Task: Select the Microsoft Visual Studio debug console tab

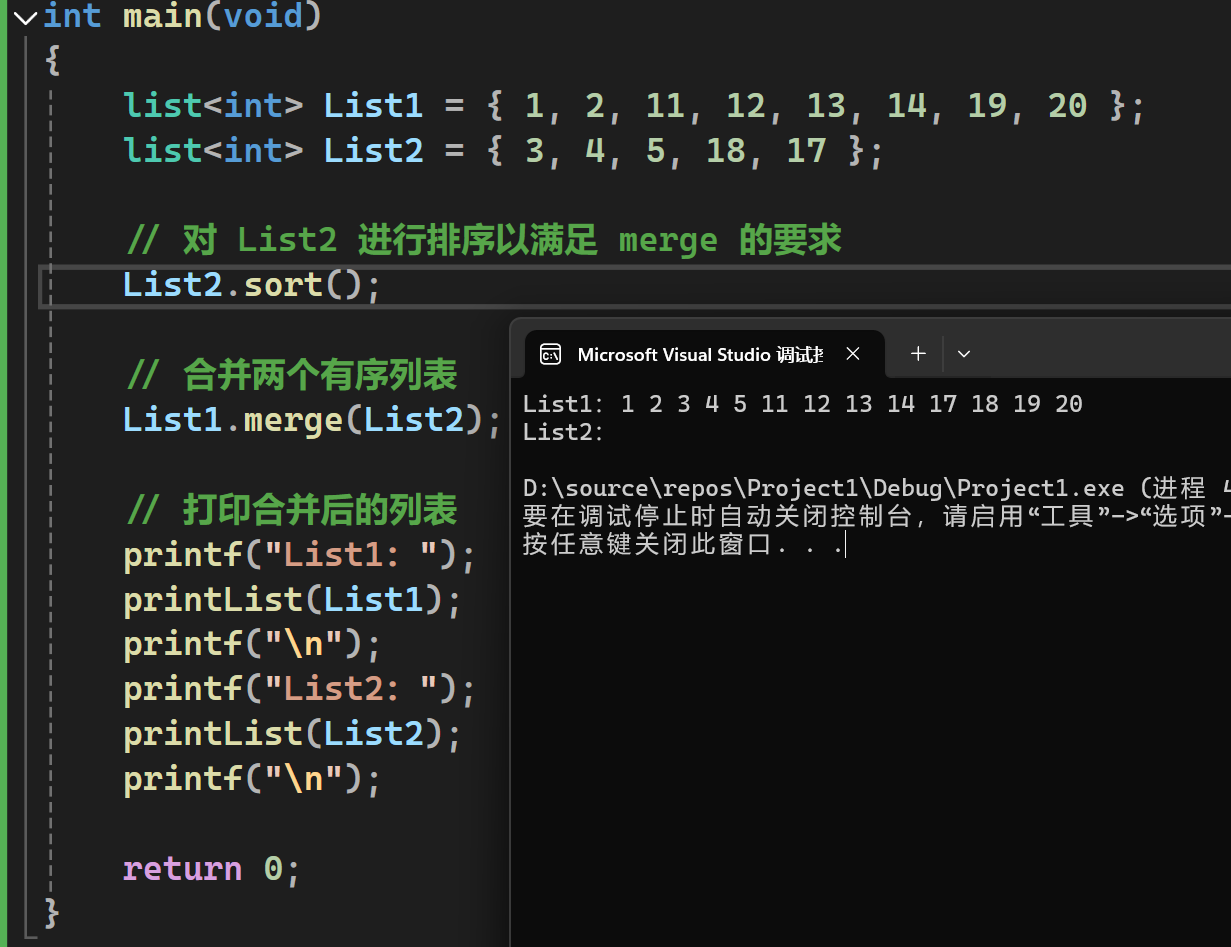Action: tap(700, 354)
